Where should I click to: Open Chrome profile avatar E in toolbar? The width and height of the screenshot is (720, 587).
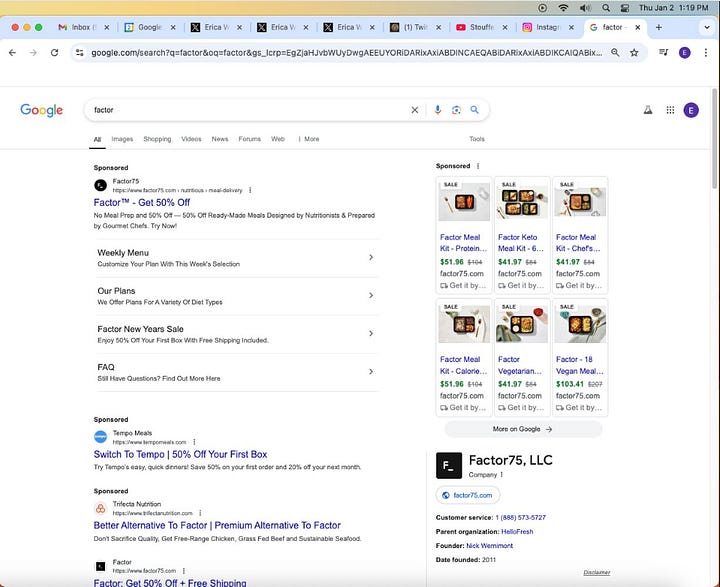(685, 53)
